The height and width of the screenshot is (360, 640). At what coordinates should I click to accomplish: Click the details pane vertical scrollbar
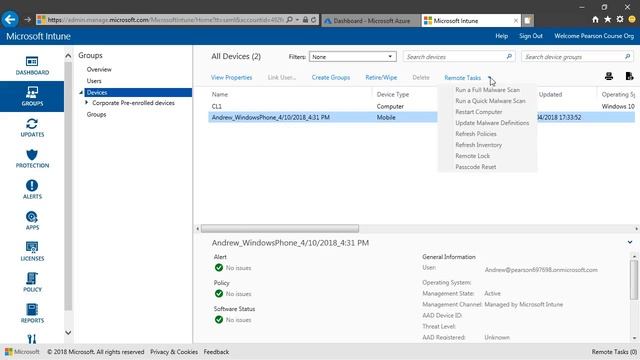(634, 280)
